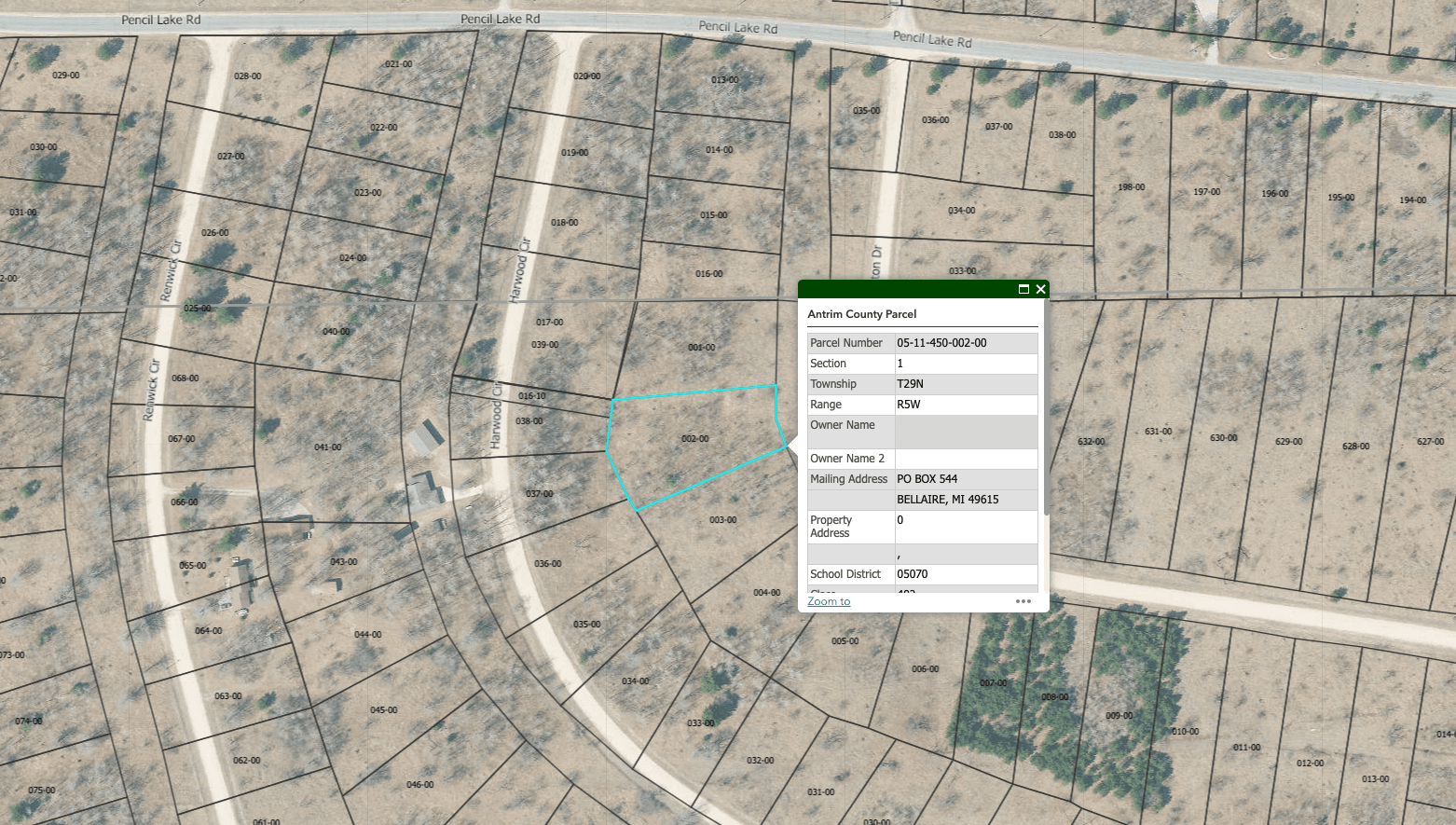Click parcel labeled 062-00
This screenshot has height=825, width=1456.
[x=246, y=761]
